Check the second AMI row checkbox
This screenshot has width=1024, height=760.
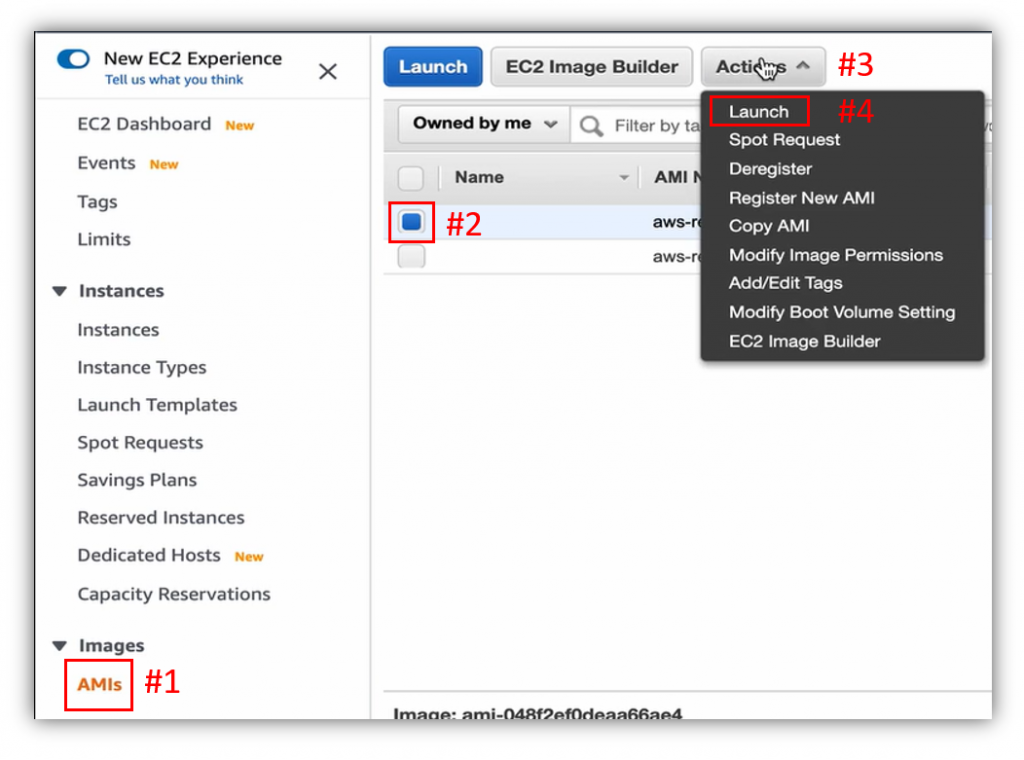pyautogui.click(x=411, y=257)
